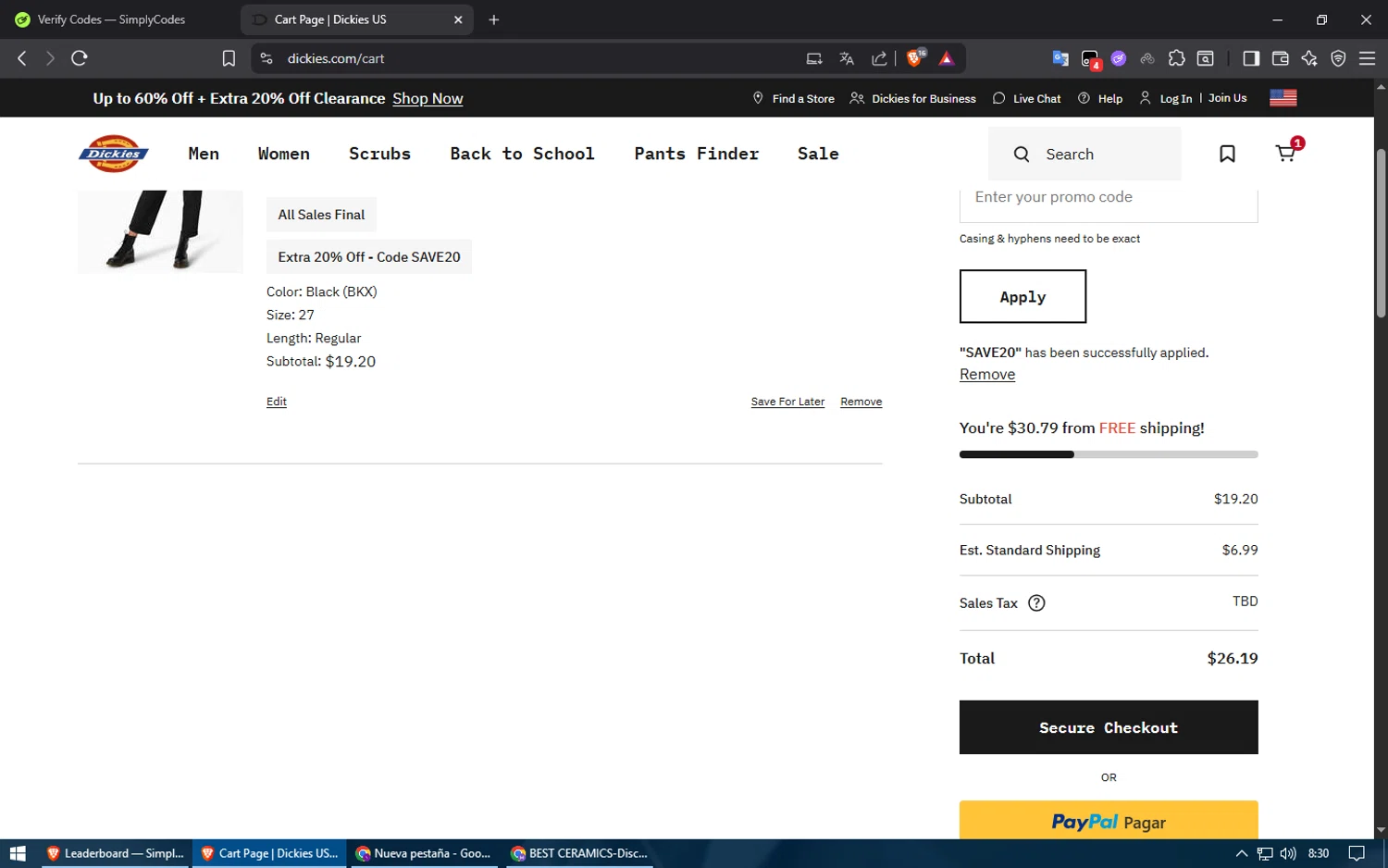
Task: Click the Shop Now promo link
Action: tap(428, 98)
